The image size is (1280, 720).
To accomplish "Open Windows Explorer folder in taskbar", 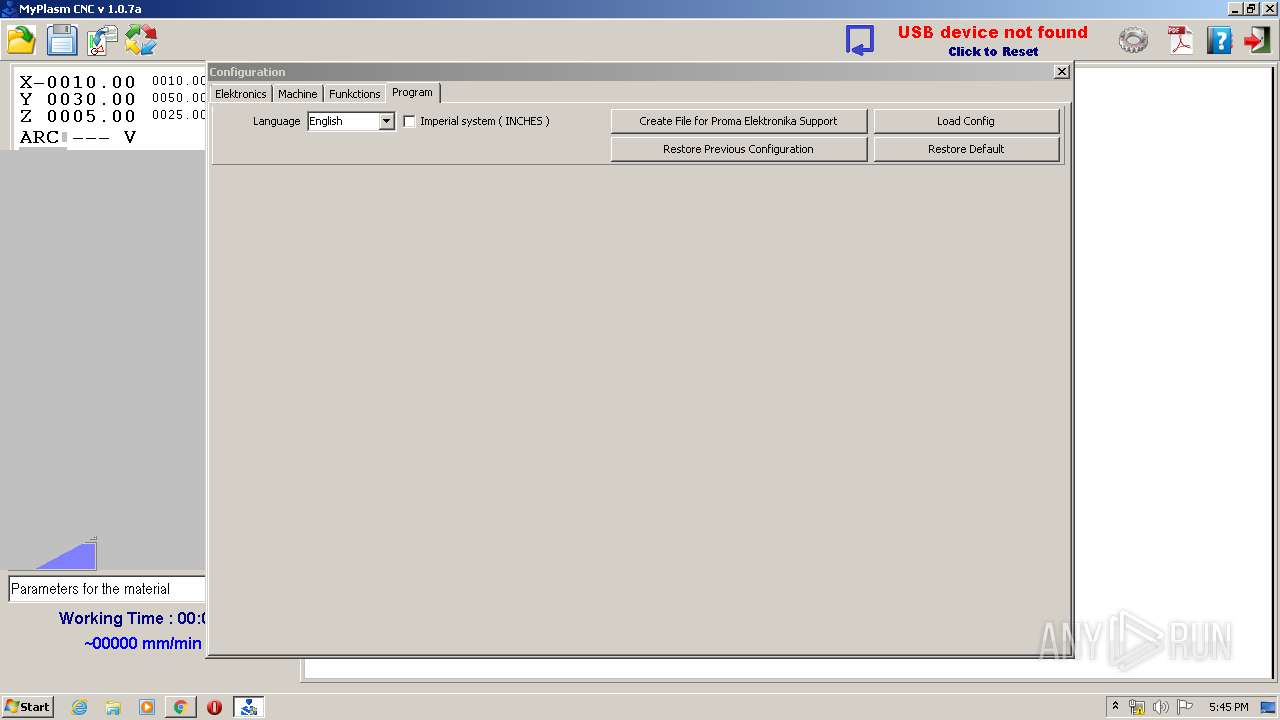I will tap(113, 707).
